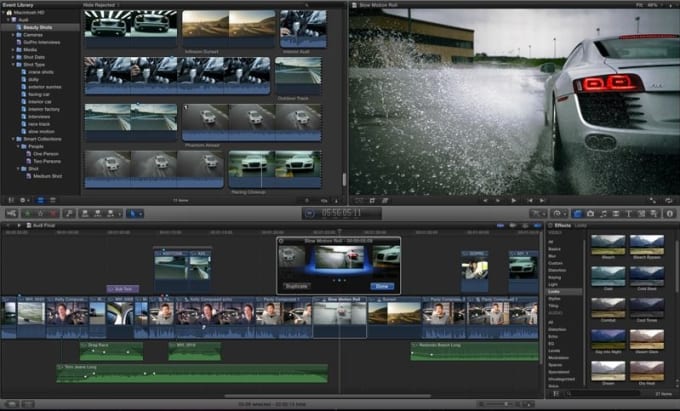The image size is (680, 411).
Task: Open Timeline Index button at bottom left
Action: (12, 404)
